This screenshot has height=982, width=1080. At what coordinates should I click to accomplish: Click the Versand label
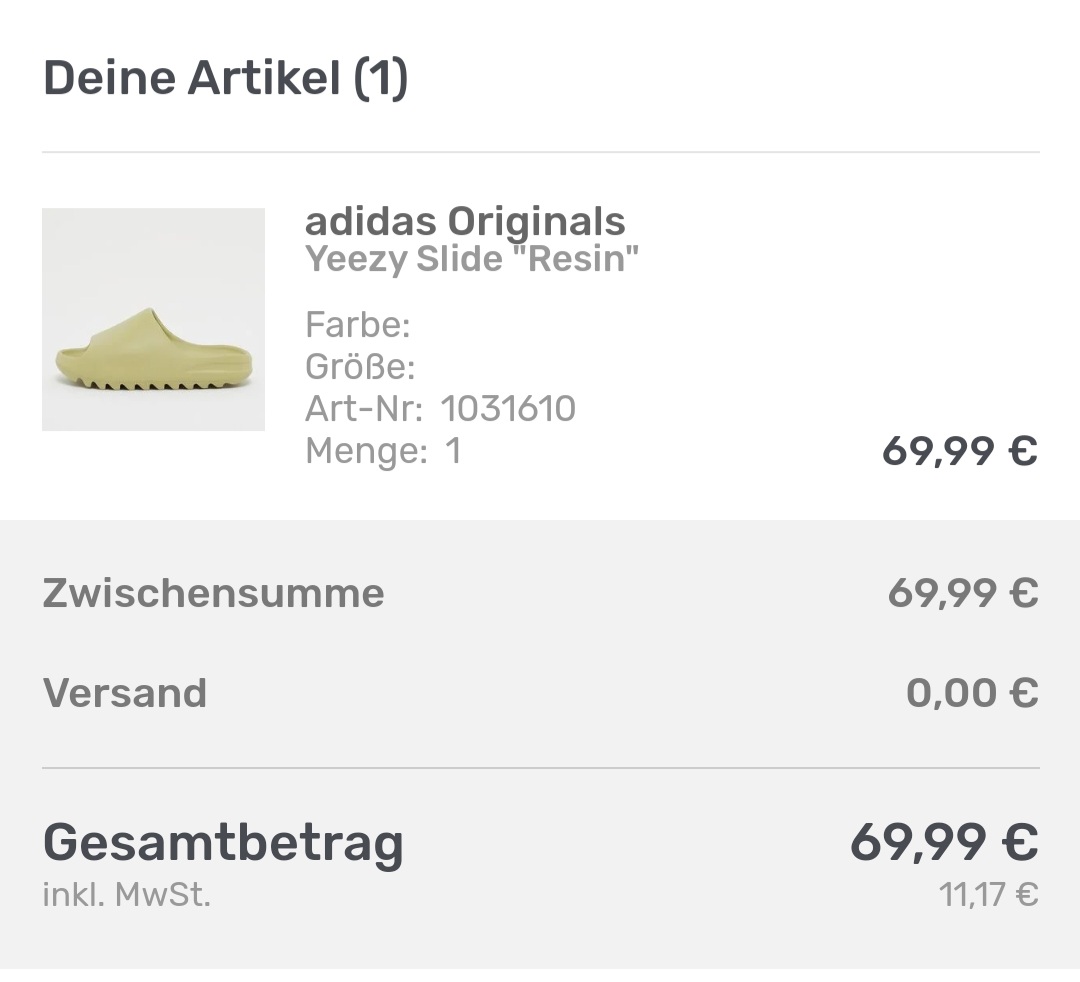click(x=125, y=693)
